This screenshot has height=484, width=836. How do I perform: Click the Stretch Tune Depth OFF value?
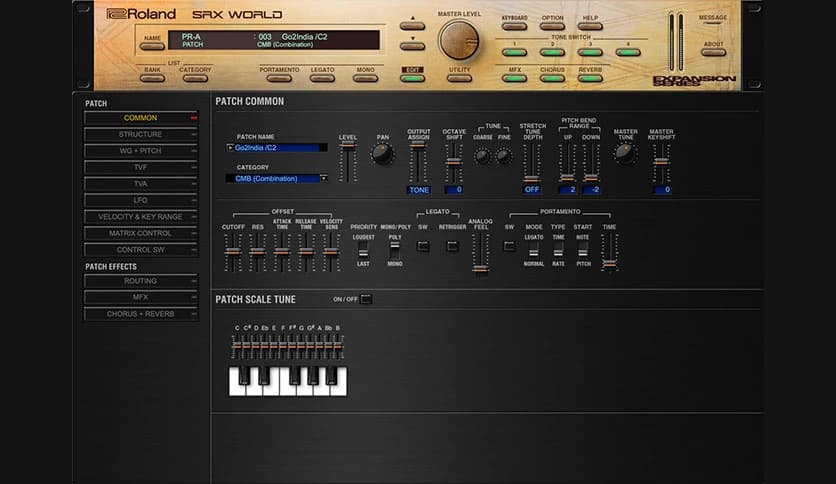tap(532, 190)
